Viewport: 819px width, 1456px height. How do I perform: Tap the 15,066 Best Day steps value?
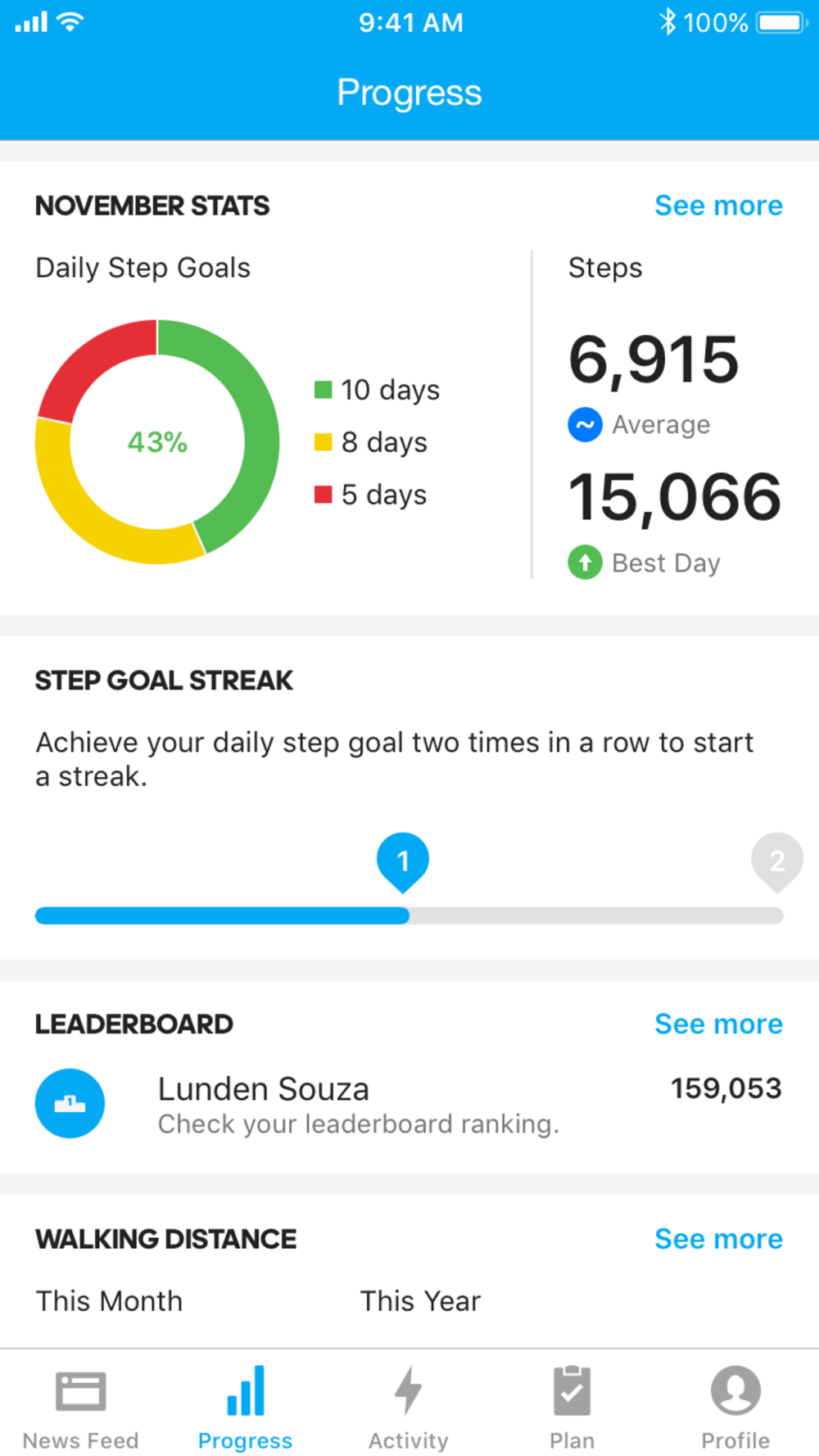tap(675, 497)
